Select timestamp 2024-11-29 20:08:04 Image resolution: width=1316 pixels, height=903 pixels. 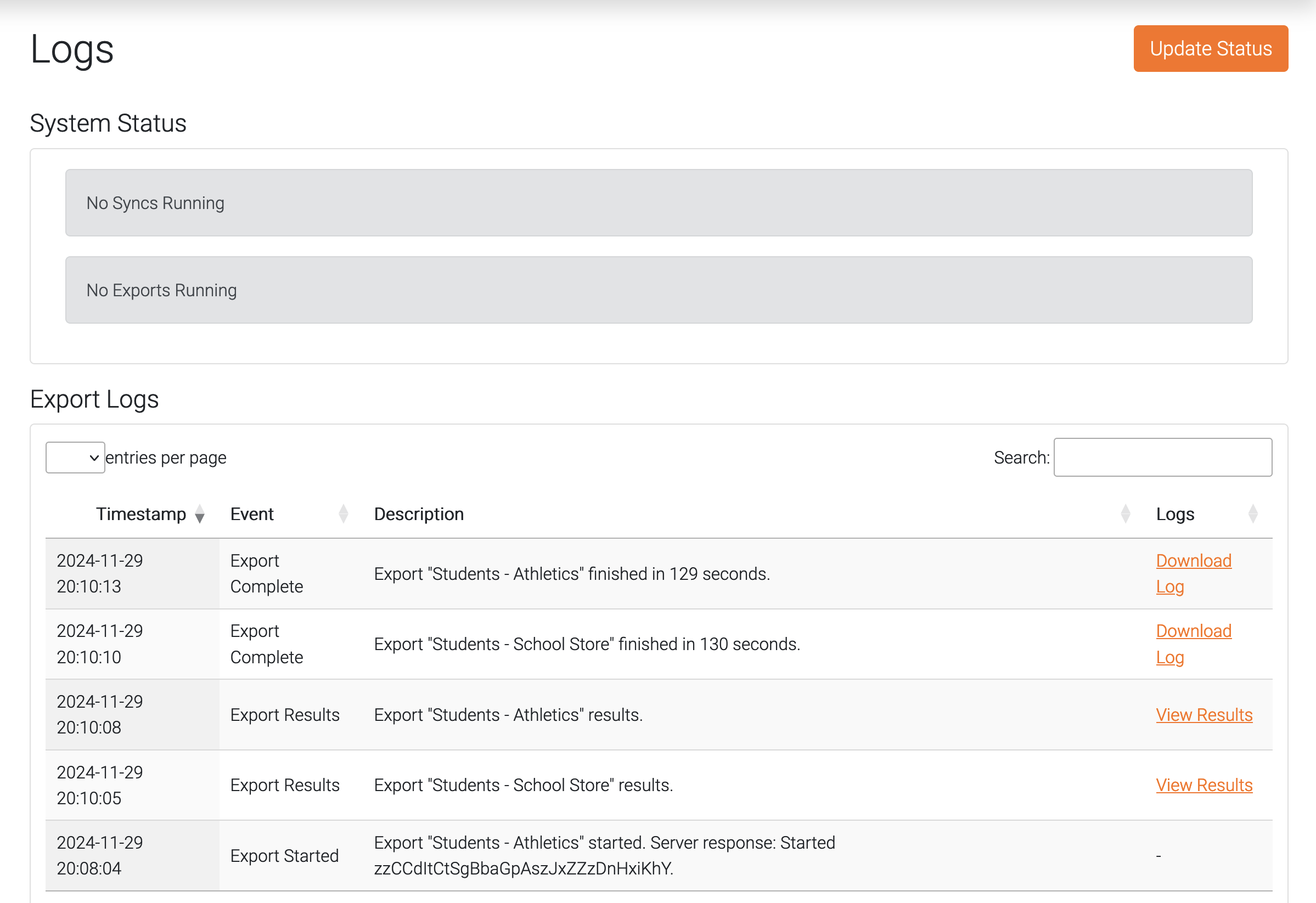point(100,855)
